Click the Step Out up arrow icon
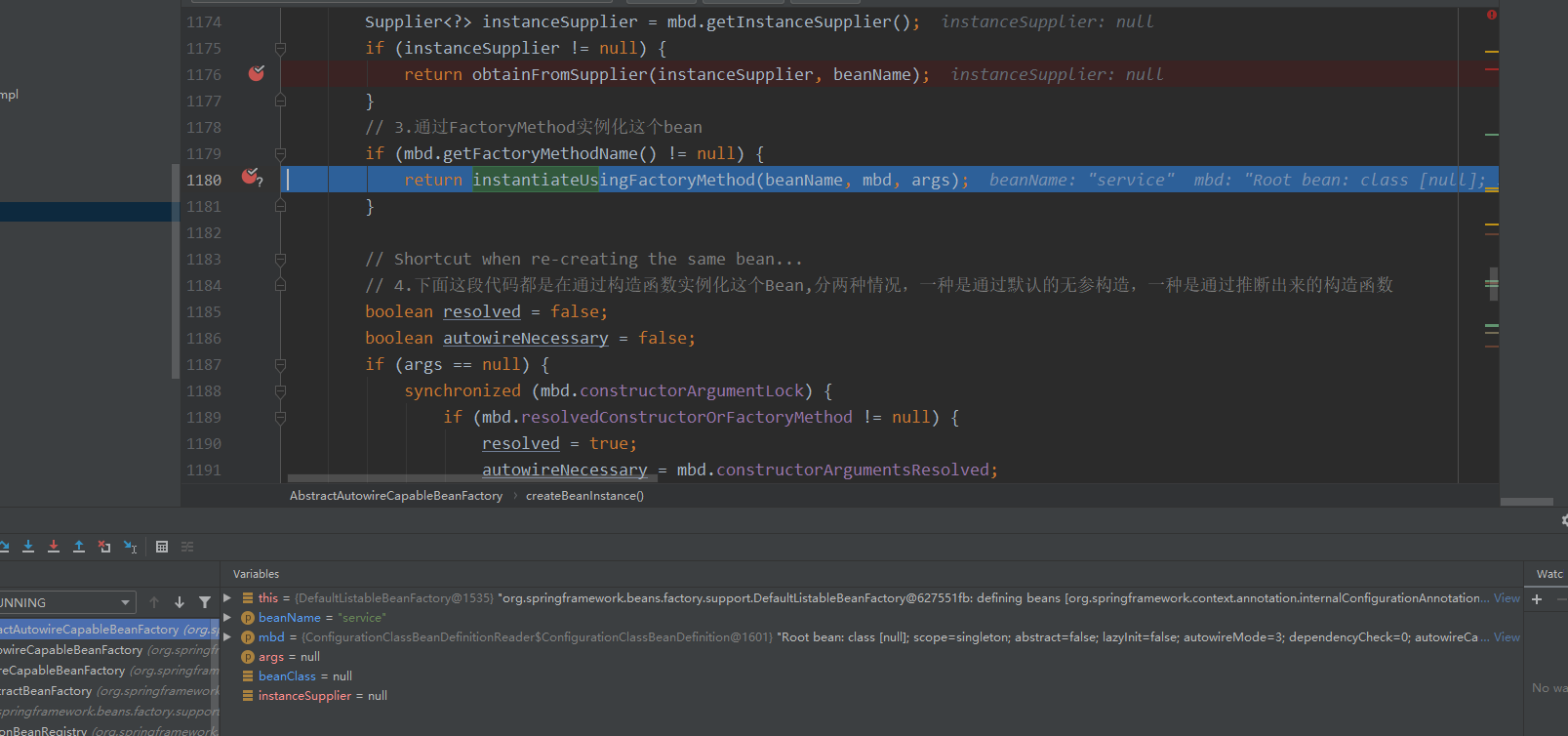Screen dimensions: 1568x736 tap(79, 547)
